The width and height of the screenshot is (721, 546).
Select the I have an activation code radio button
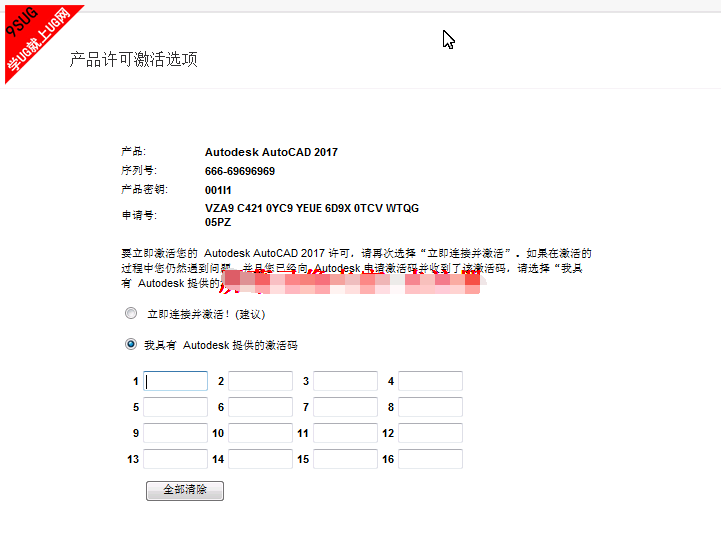pyautogui.click(x=131, y=345)
